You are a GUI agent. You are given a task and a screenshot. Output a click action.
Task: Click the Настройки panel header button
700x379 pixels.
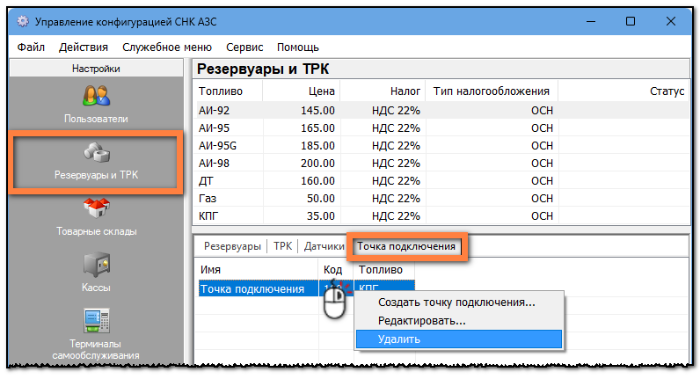pos(96,69)
